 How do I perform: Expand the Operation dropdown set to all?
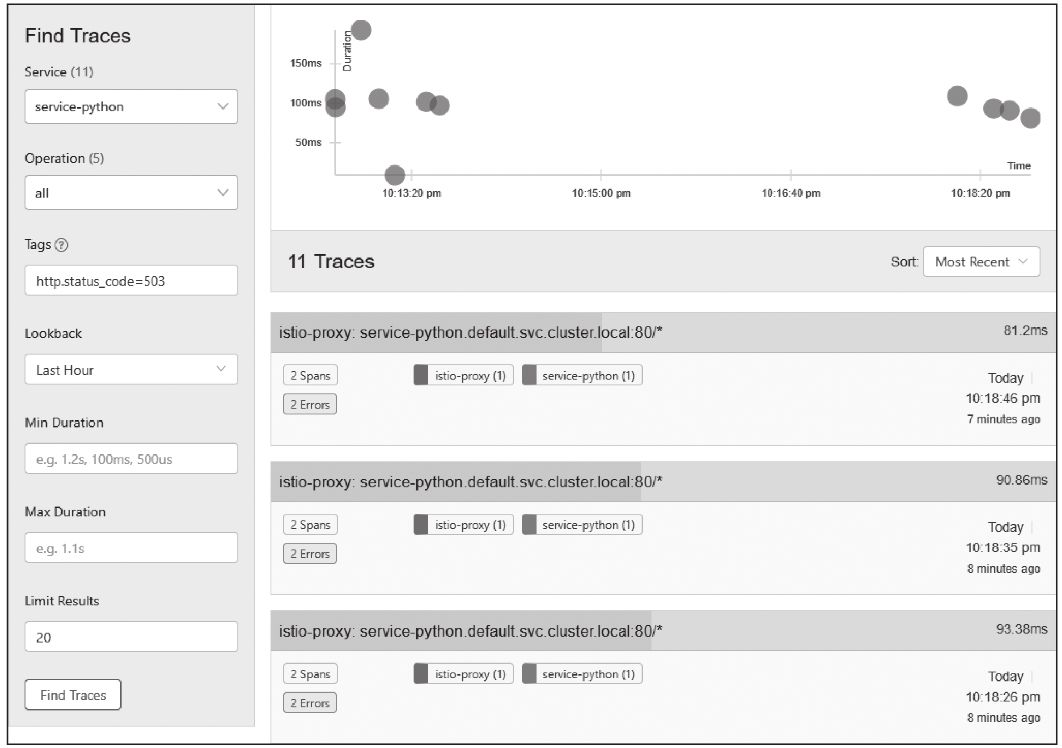(130, 193)
